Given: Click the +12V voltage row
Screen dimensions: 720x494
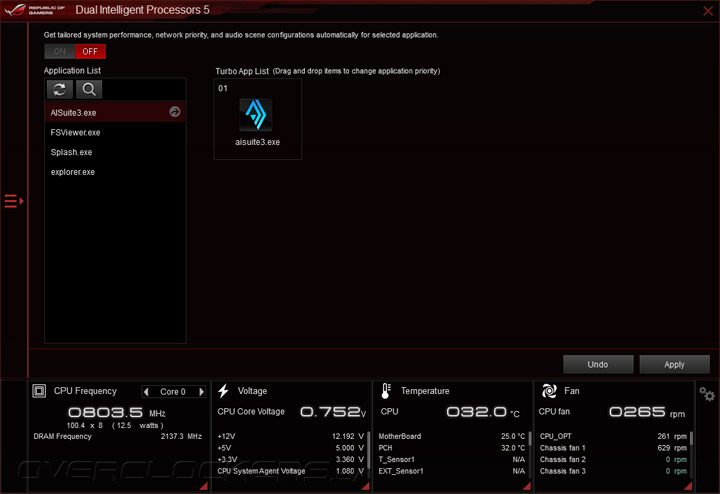Looking at the screenshot, I should coord(291,436).
